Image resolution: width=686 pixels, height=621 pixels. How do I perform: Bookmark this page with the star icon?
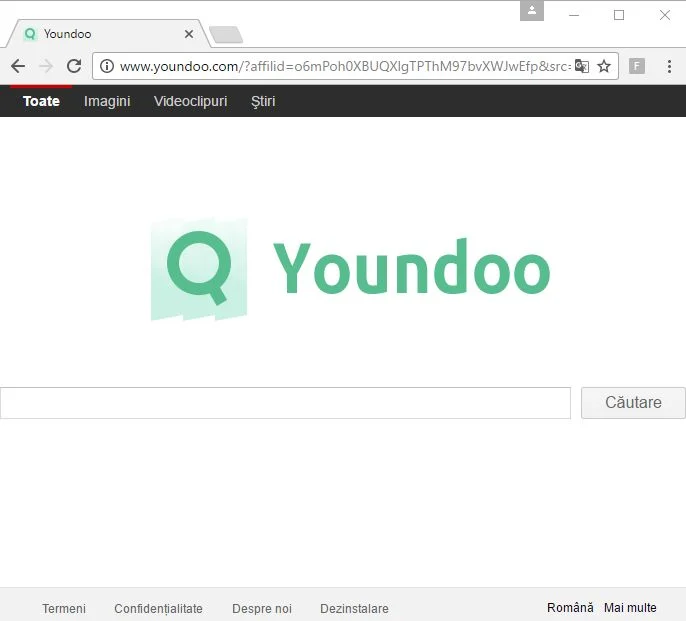604,66
